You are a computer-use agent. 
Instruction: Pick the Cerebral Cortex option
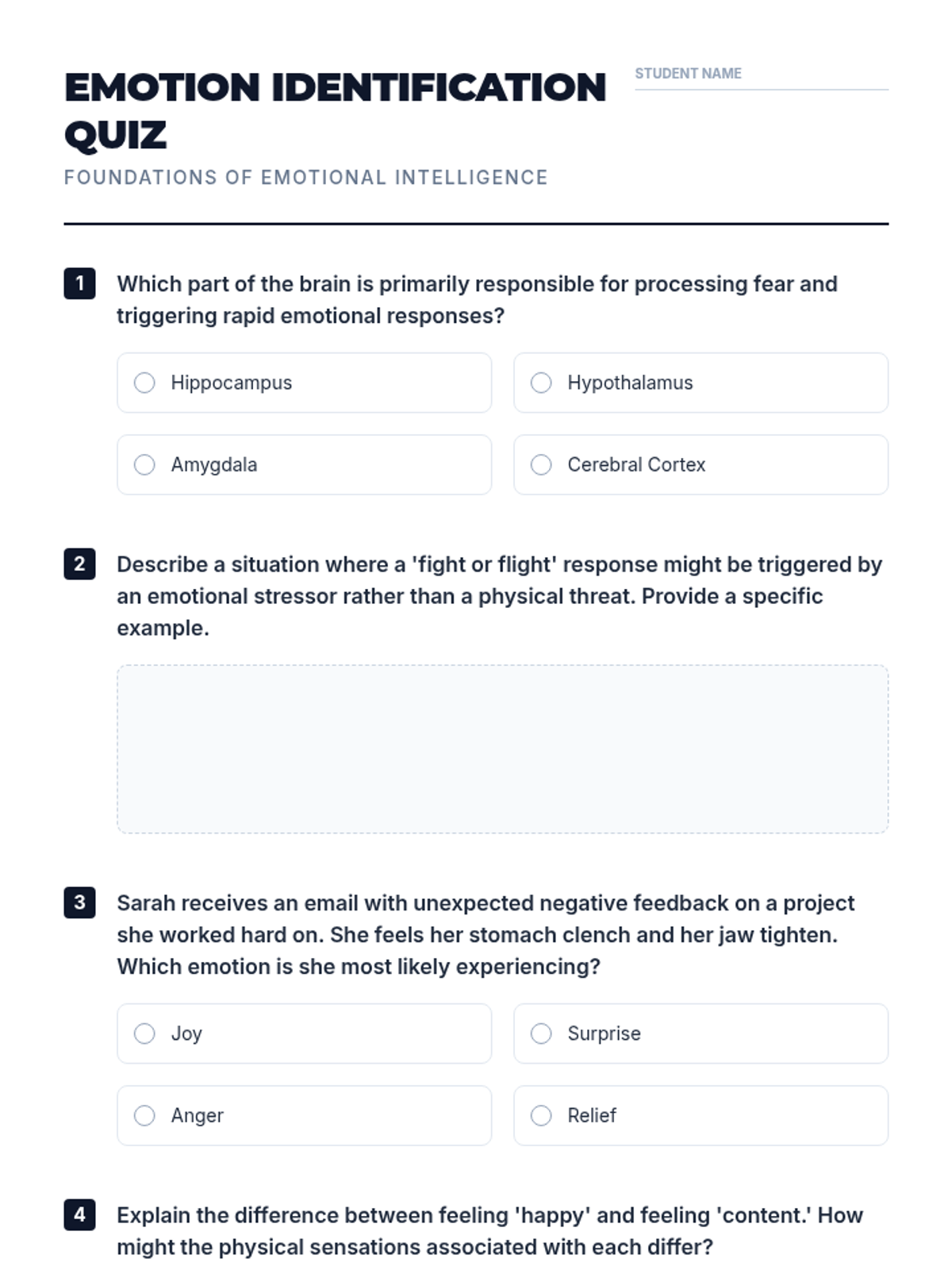(x=541, y=464)
